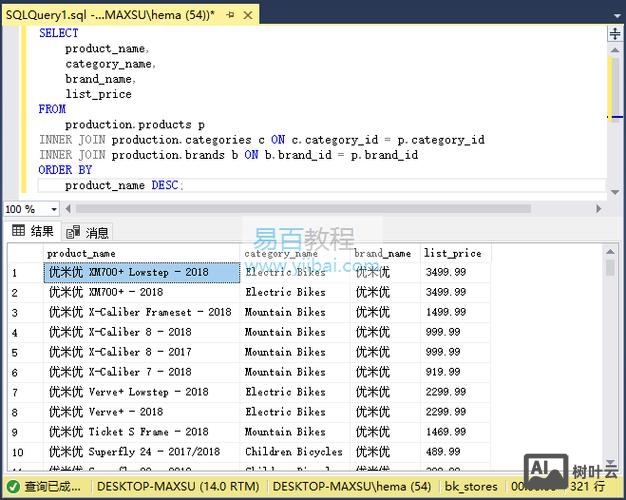Switch to the 结果 results tab
The height and width of the screenshot is (500, 626).
pyautogui.click(x=33, y=231)
